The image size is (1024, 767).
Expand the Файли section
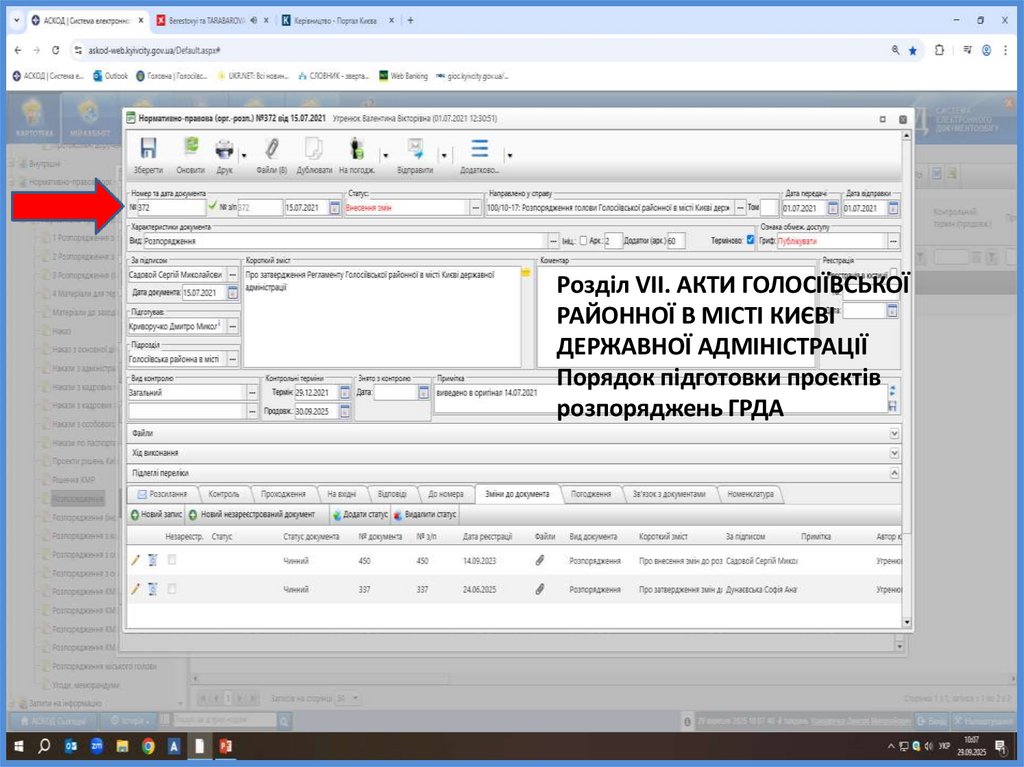(x=894, y=434)
